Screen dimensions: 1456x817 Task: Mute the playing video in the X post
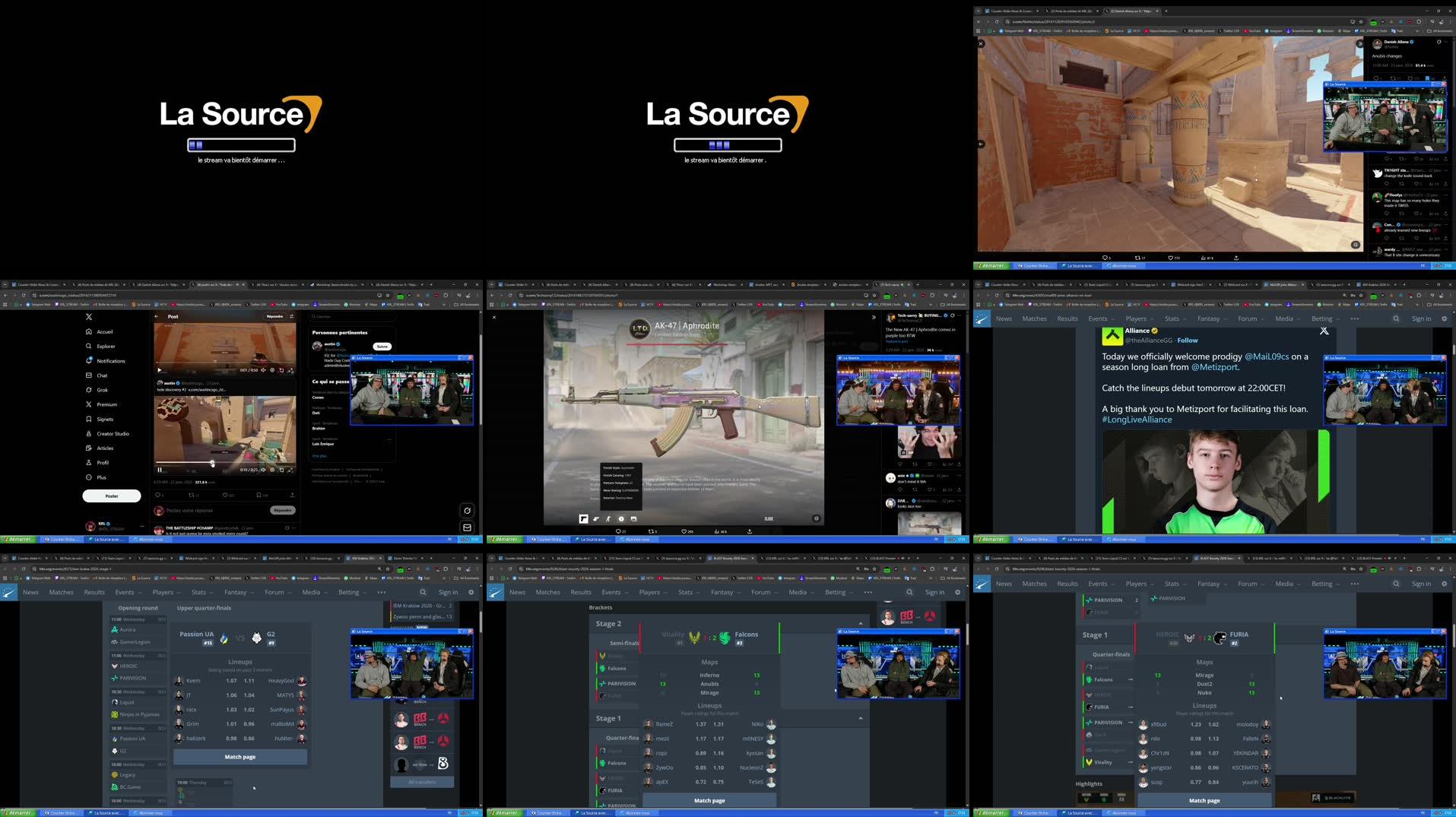[264, 471]
